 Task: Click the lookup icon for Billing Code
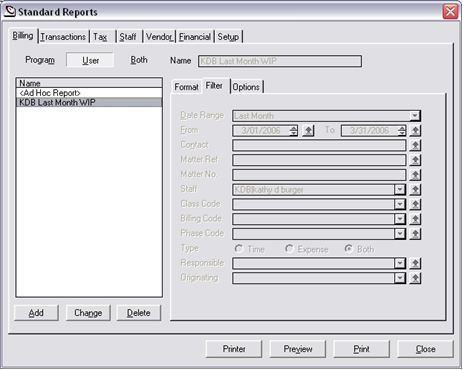[x=415, y=219]
